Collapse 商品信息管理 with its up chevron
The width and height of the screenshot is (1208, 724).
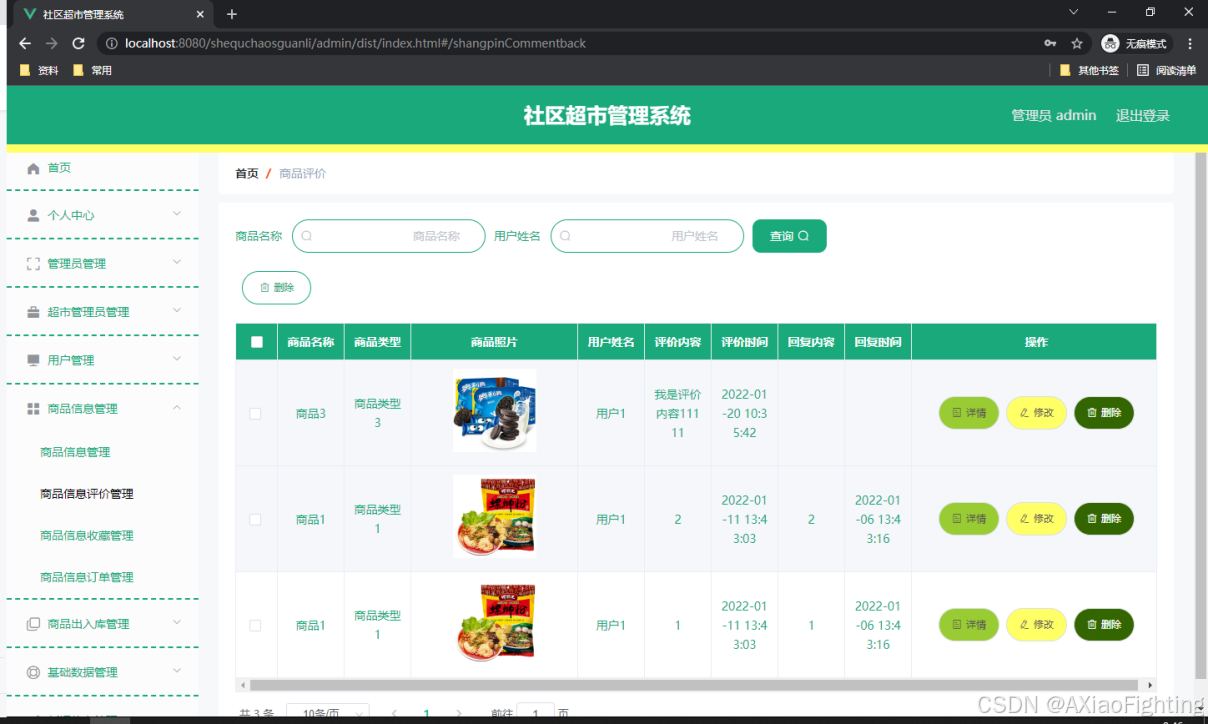[177, 407]
